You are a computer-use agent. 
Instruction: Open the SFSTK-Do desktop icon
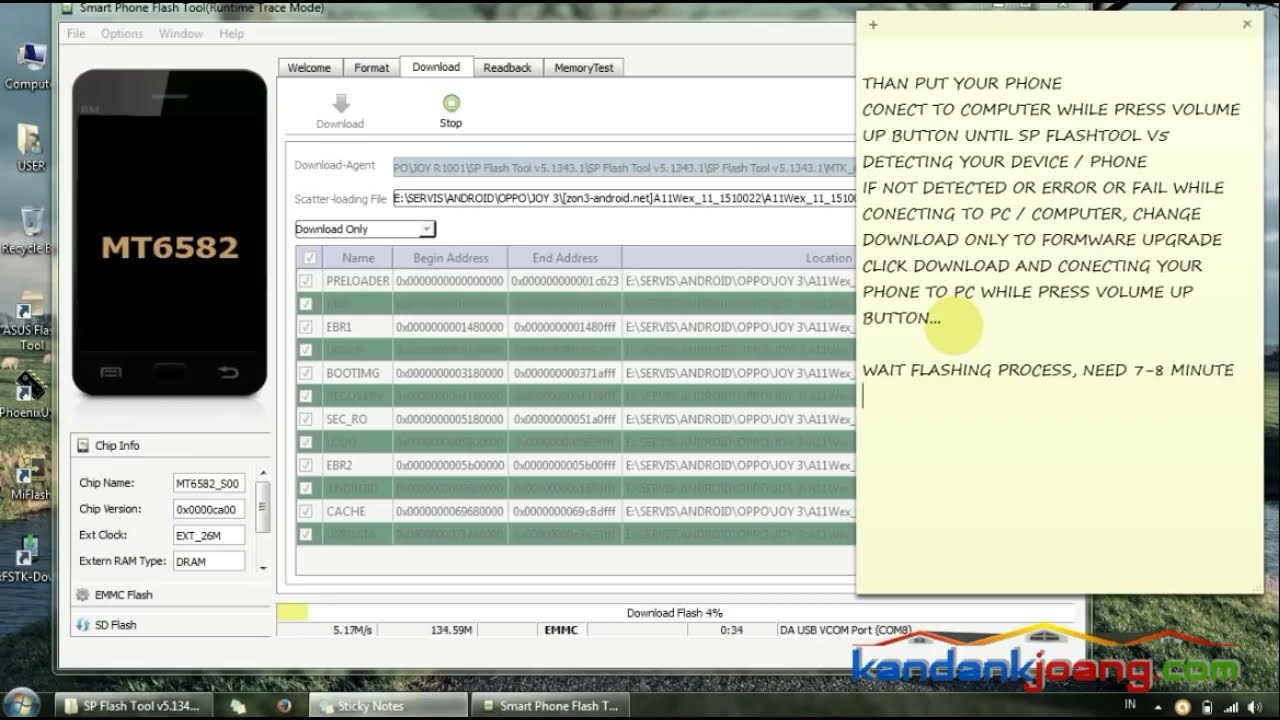point(30,552)
